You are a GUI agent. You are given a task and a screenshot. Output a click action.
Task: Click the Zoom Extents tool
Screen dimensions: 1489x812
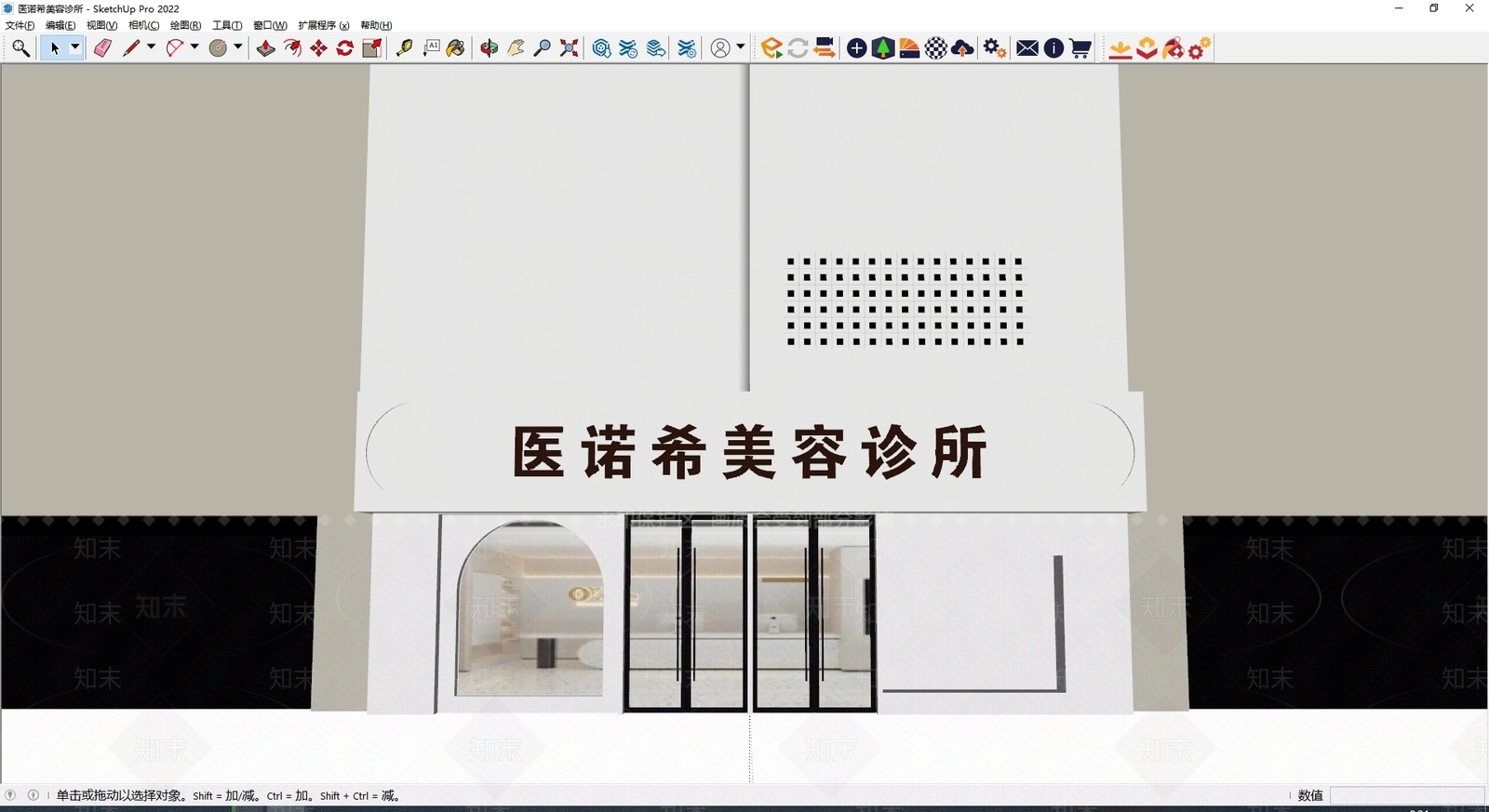(570, 48)
